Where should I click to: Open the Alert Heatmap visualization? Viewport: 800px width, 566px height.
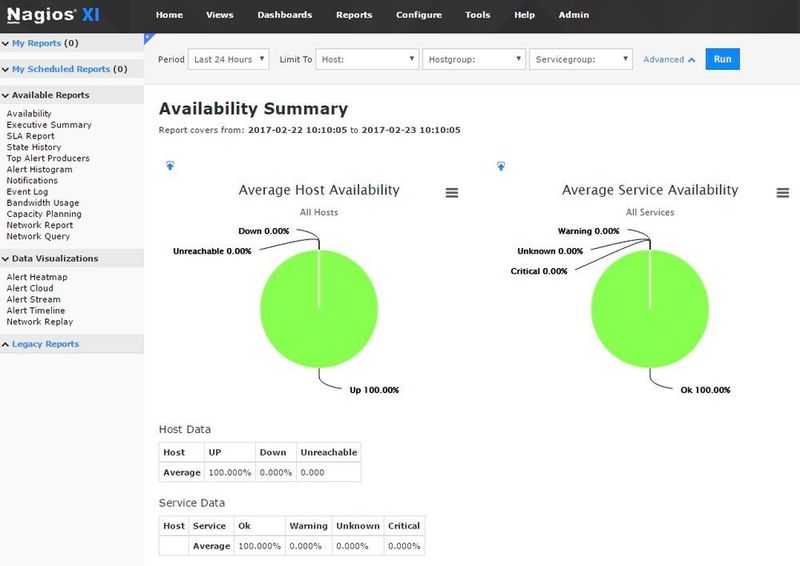click(x=37, y=277)
